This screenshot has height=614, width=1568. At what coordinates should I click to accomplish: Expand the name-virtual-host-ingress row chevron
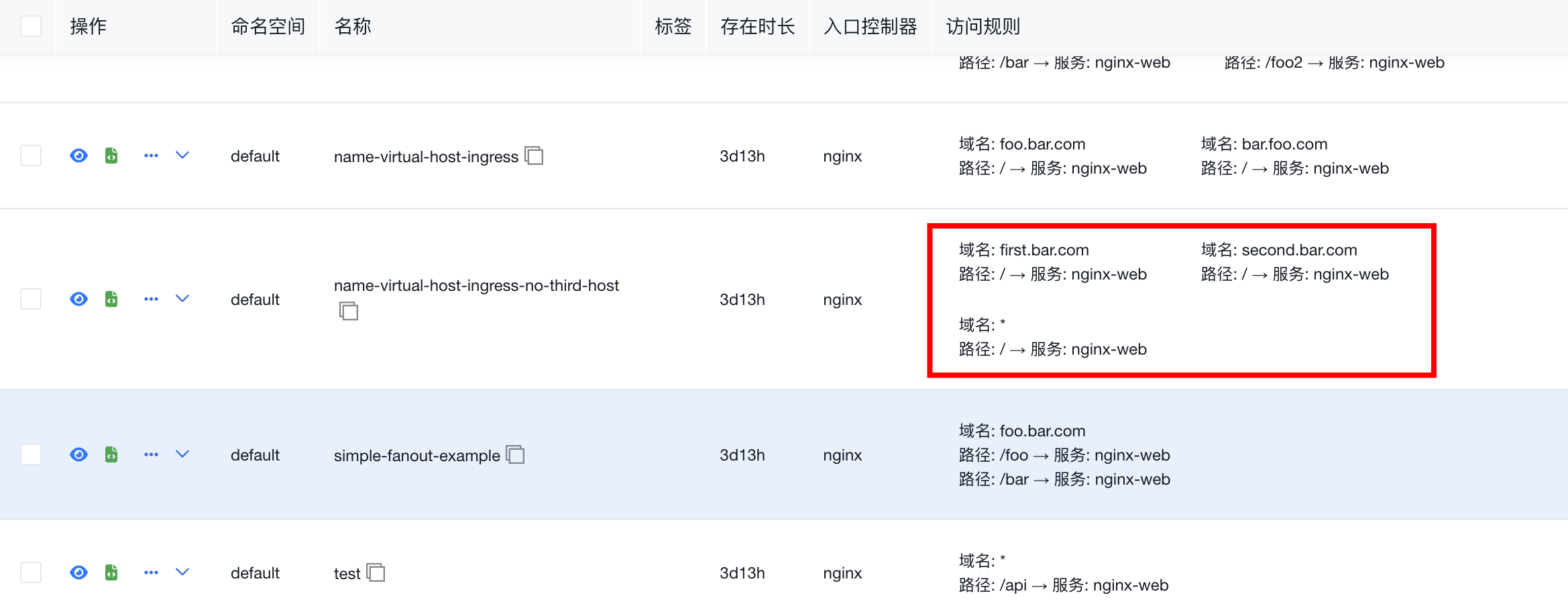pos(182,156)
